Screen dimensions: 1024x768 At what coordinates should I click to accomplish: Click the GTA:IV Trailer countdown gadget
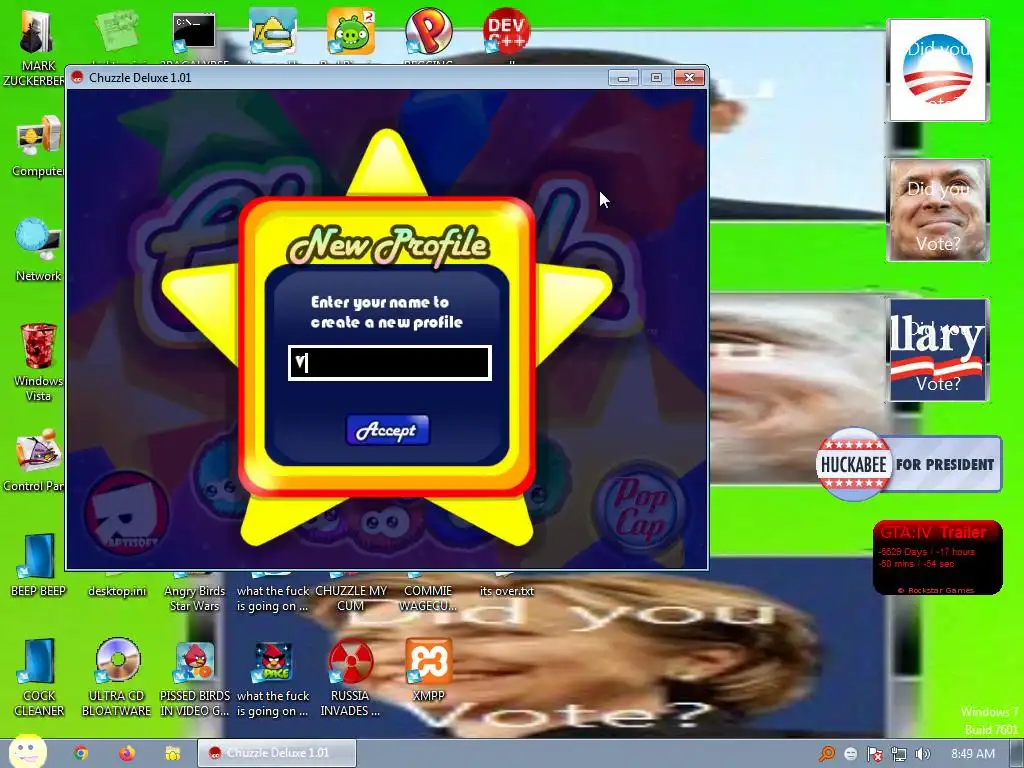(x=938, y=558)
